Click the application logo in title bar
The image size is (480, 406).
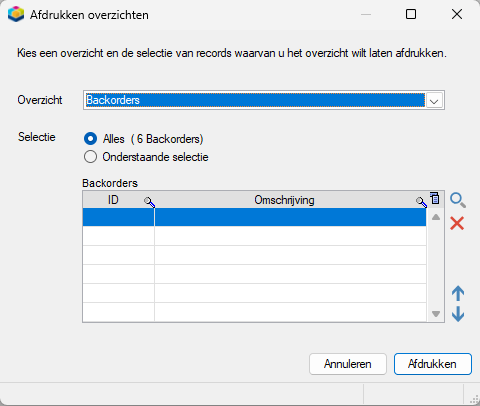pos(16,14)
